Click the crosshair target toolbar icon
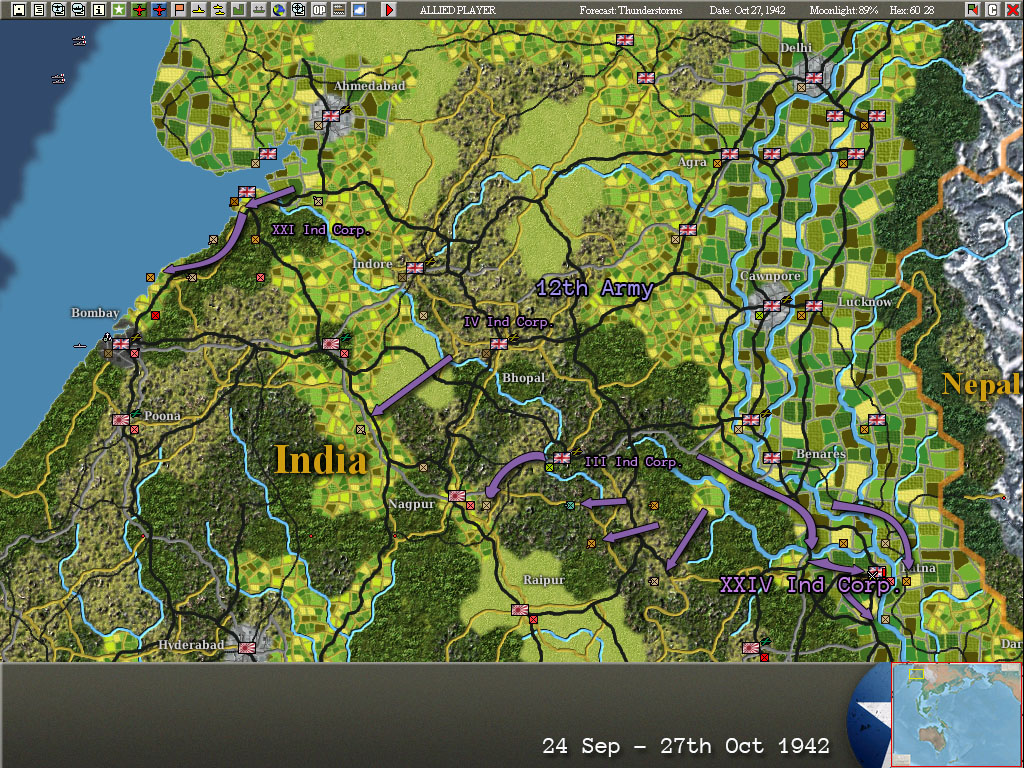The image size is (1024, 768). [298, 10]
